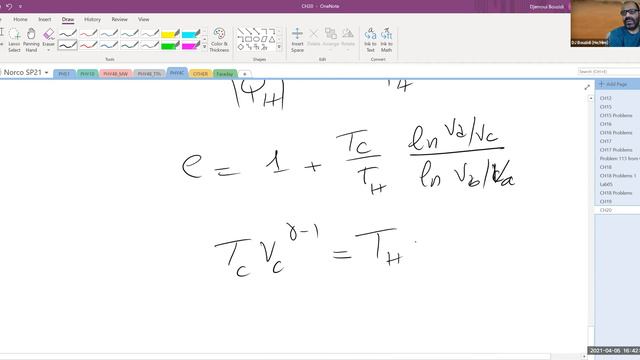
Task: Open the Review ribbon tab
Action: [120, 19]
